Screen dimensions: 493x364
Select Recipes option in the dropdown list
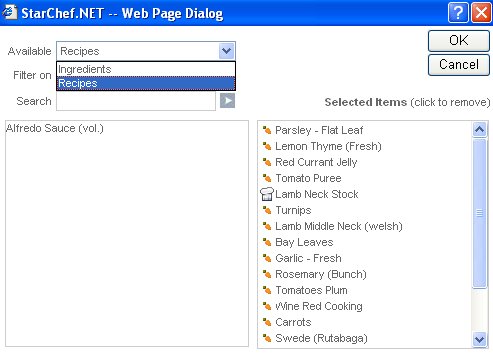click(x=146, y=83)
